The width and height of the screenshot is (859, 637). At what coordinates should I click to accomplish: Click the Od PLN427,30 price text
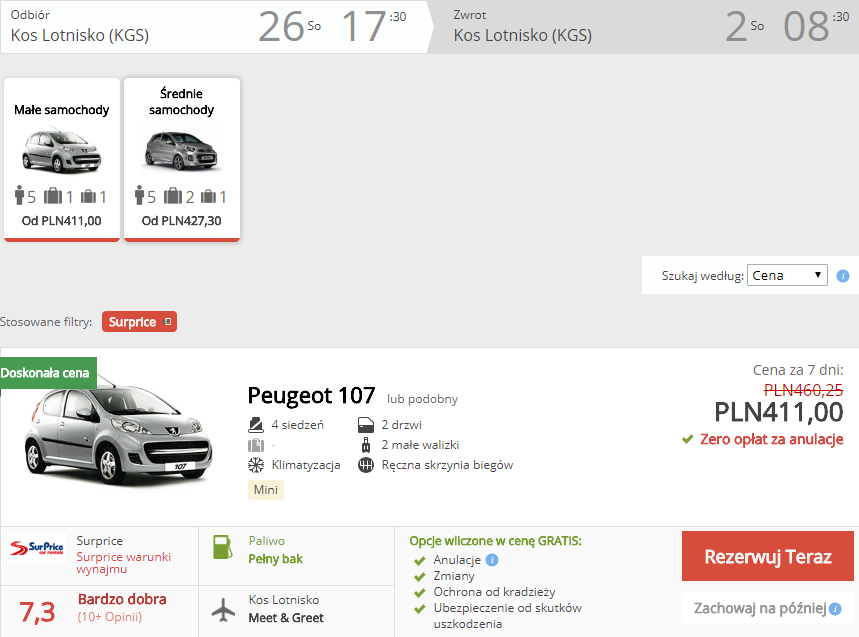point(181,221)
